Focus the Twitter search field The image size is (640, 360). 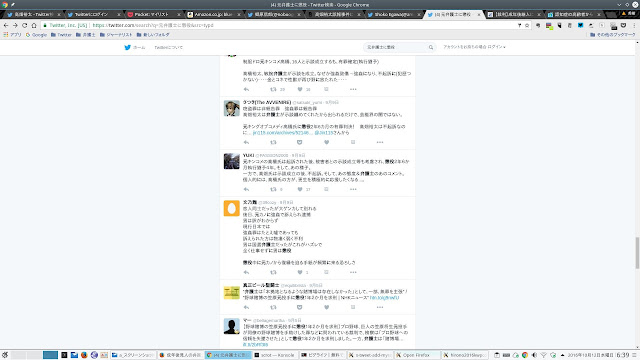pyautogui.click(x=395, y=47)
